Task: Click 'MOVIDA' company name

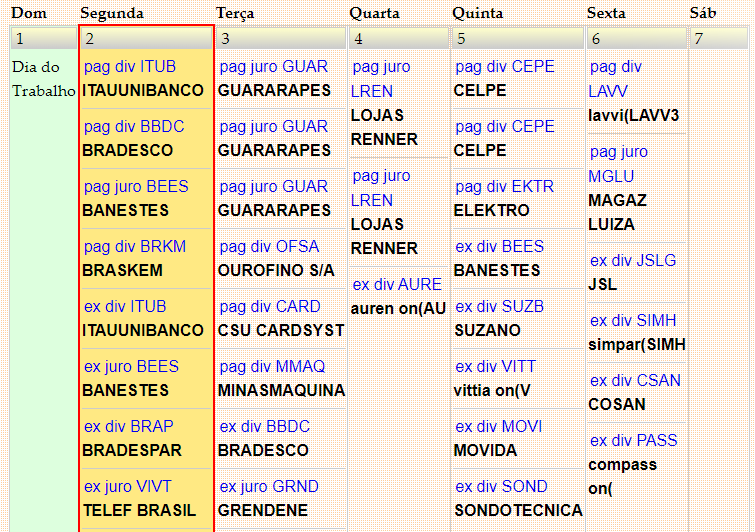Action: click(485, 451)
